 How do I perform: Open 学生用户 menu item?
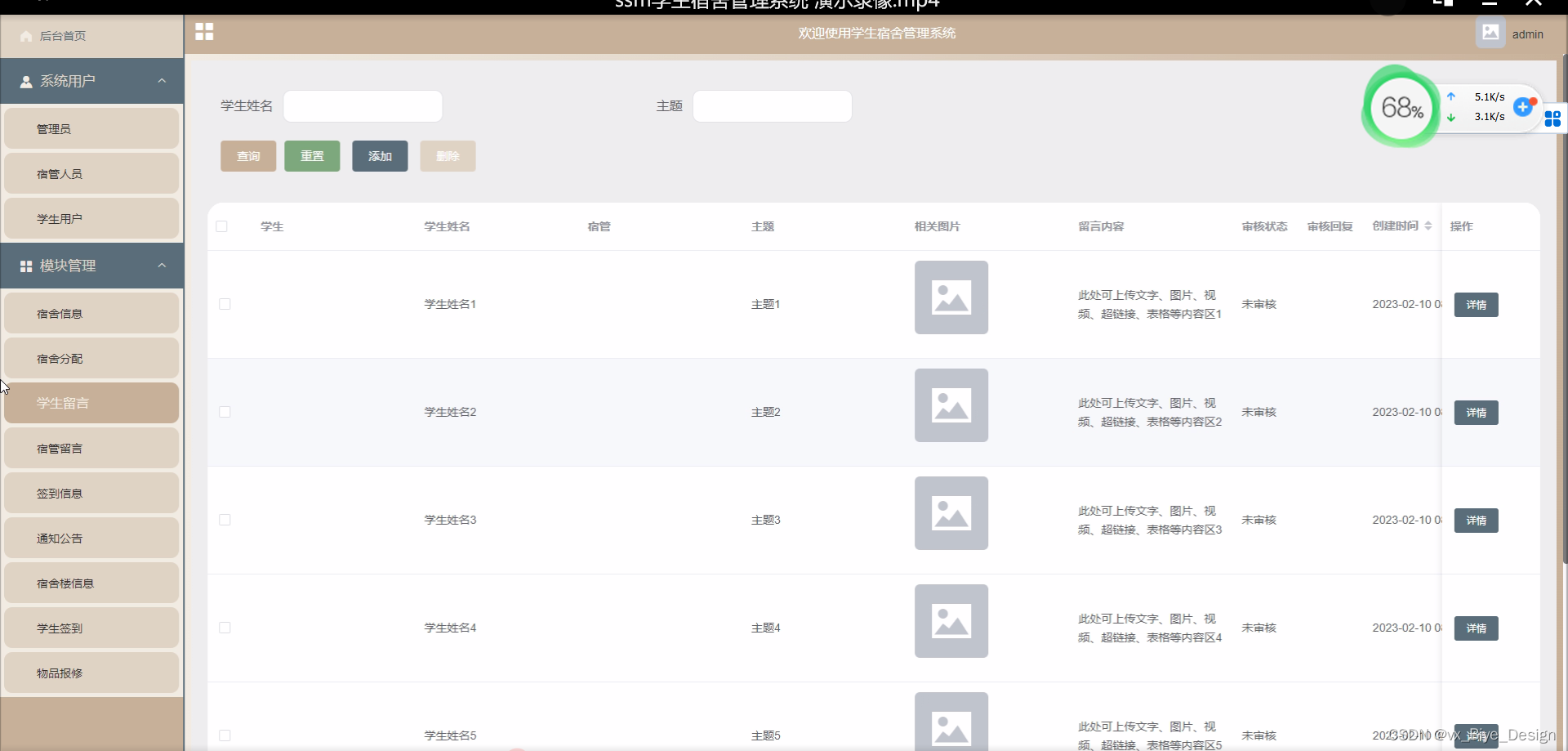click(91, 218)
